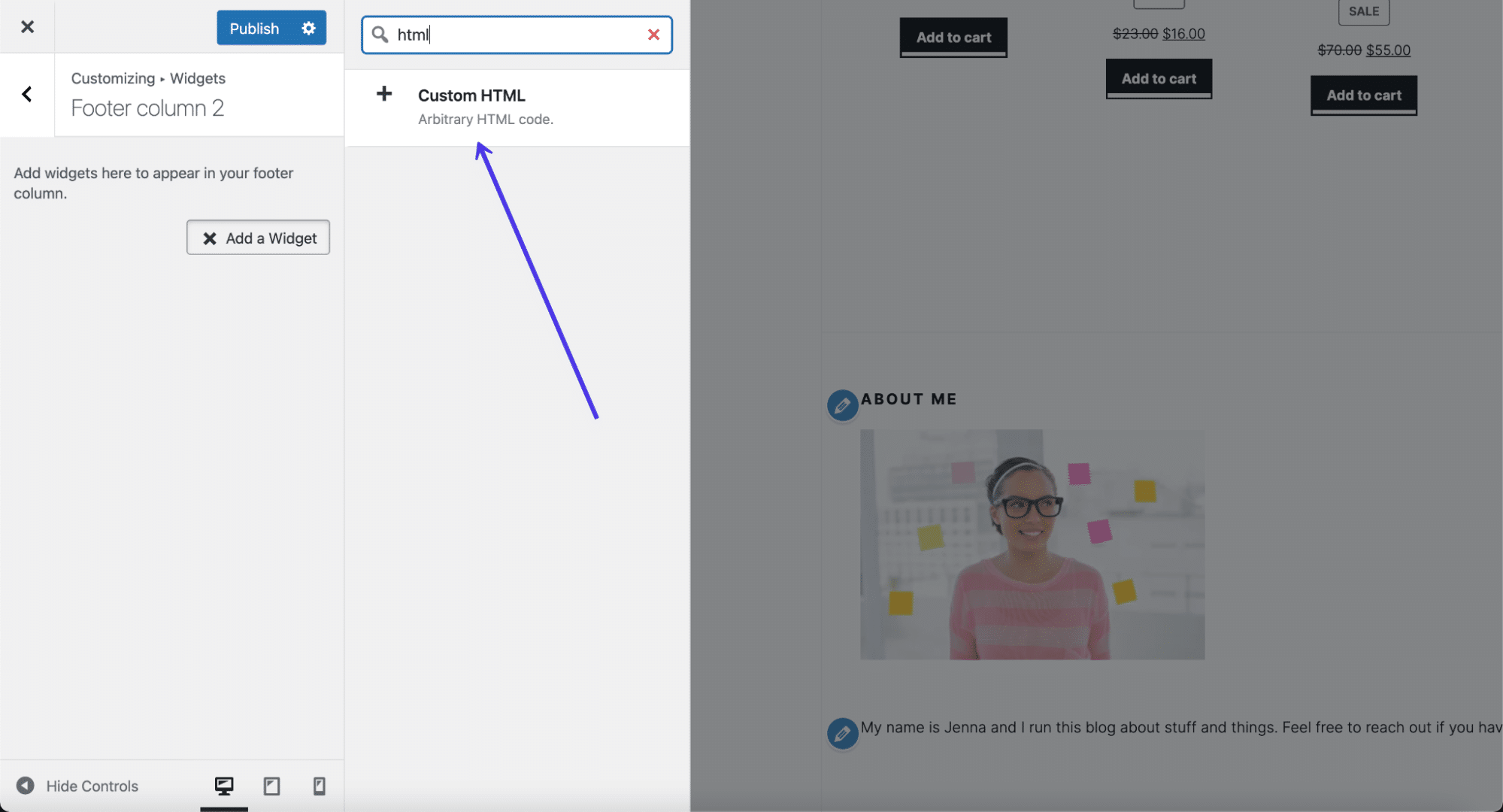Click the blue Publish button

[x=253, y=27]
